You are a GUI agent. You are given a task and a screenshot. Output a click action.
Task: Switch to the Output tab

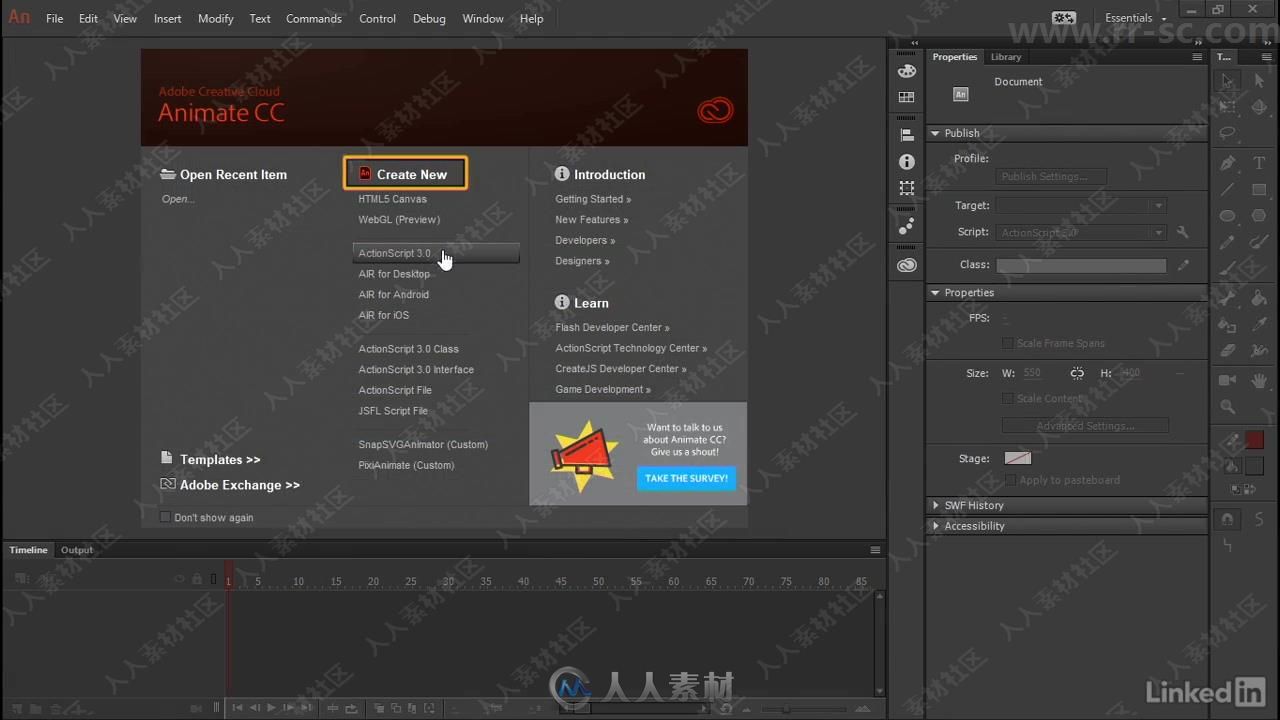77,550
